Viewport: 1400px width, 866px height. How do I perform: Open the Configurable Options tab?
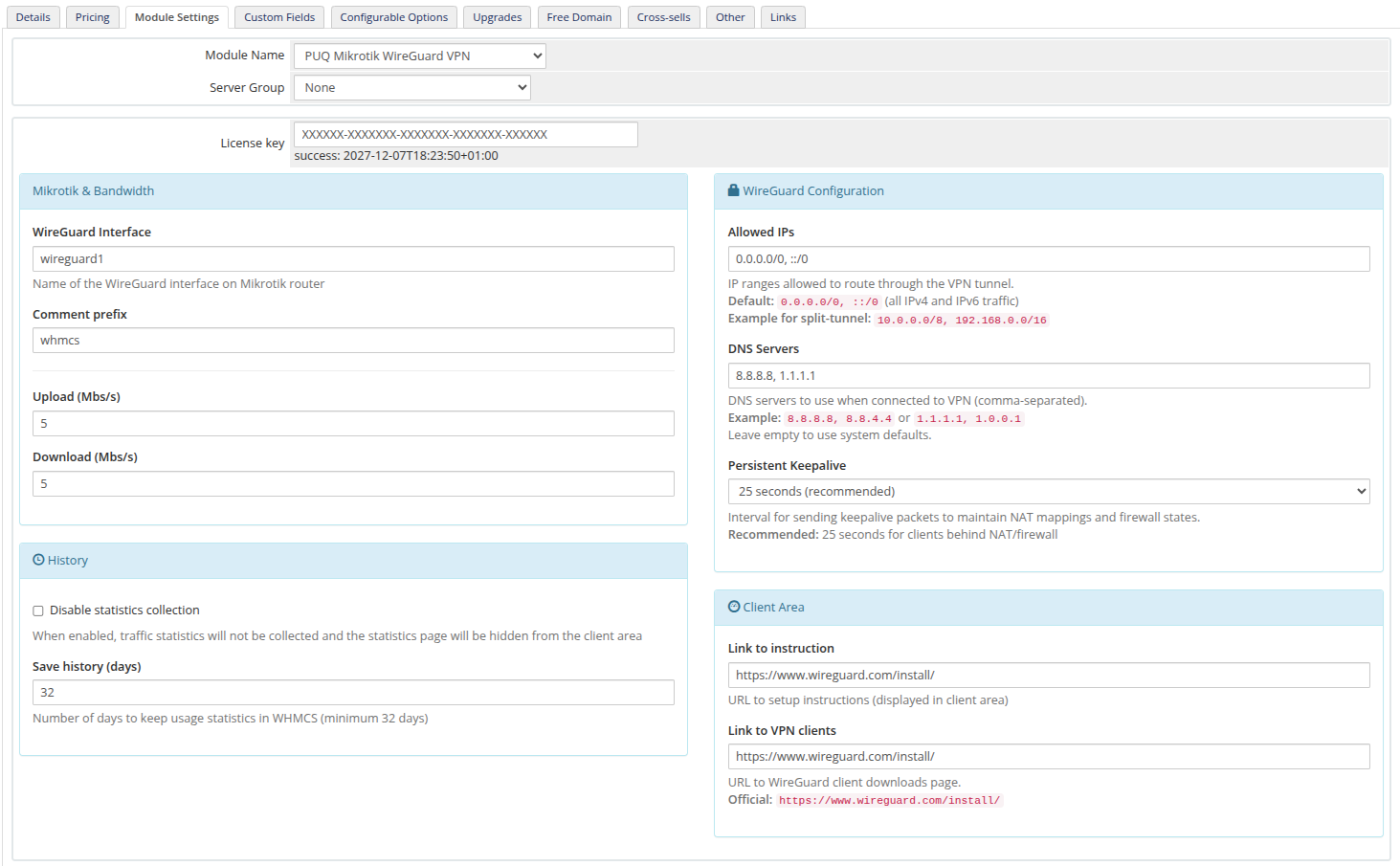[393, 16]
